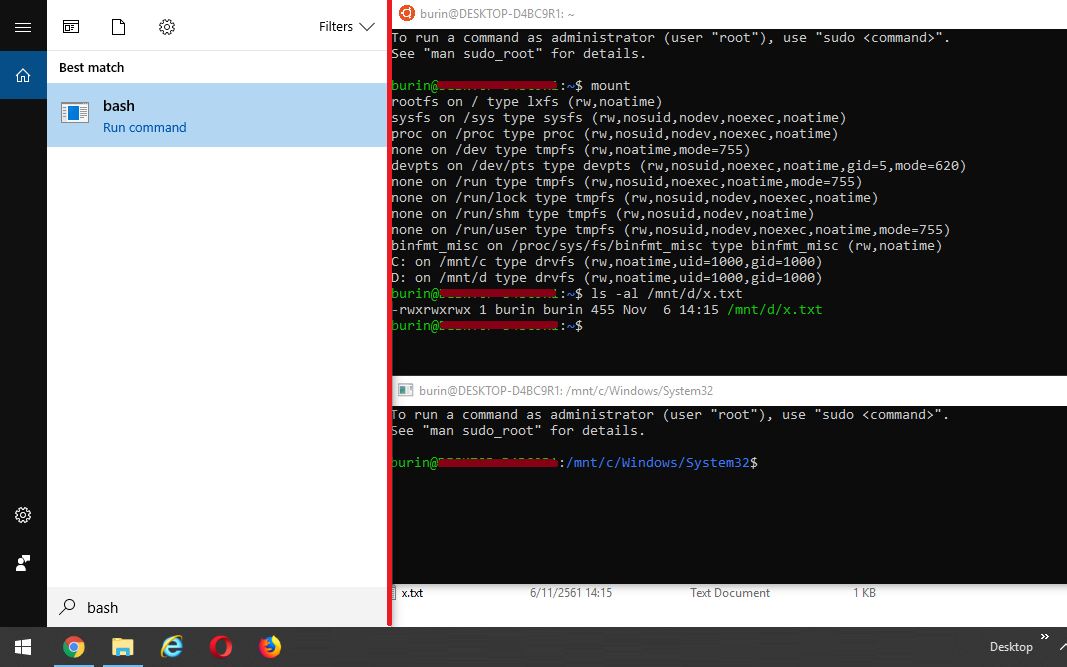Expand the Desktop toolbar chevron
The height and width of the screenshot is (667, 1067).
[x=1046, y=637]
